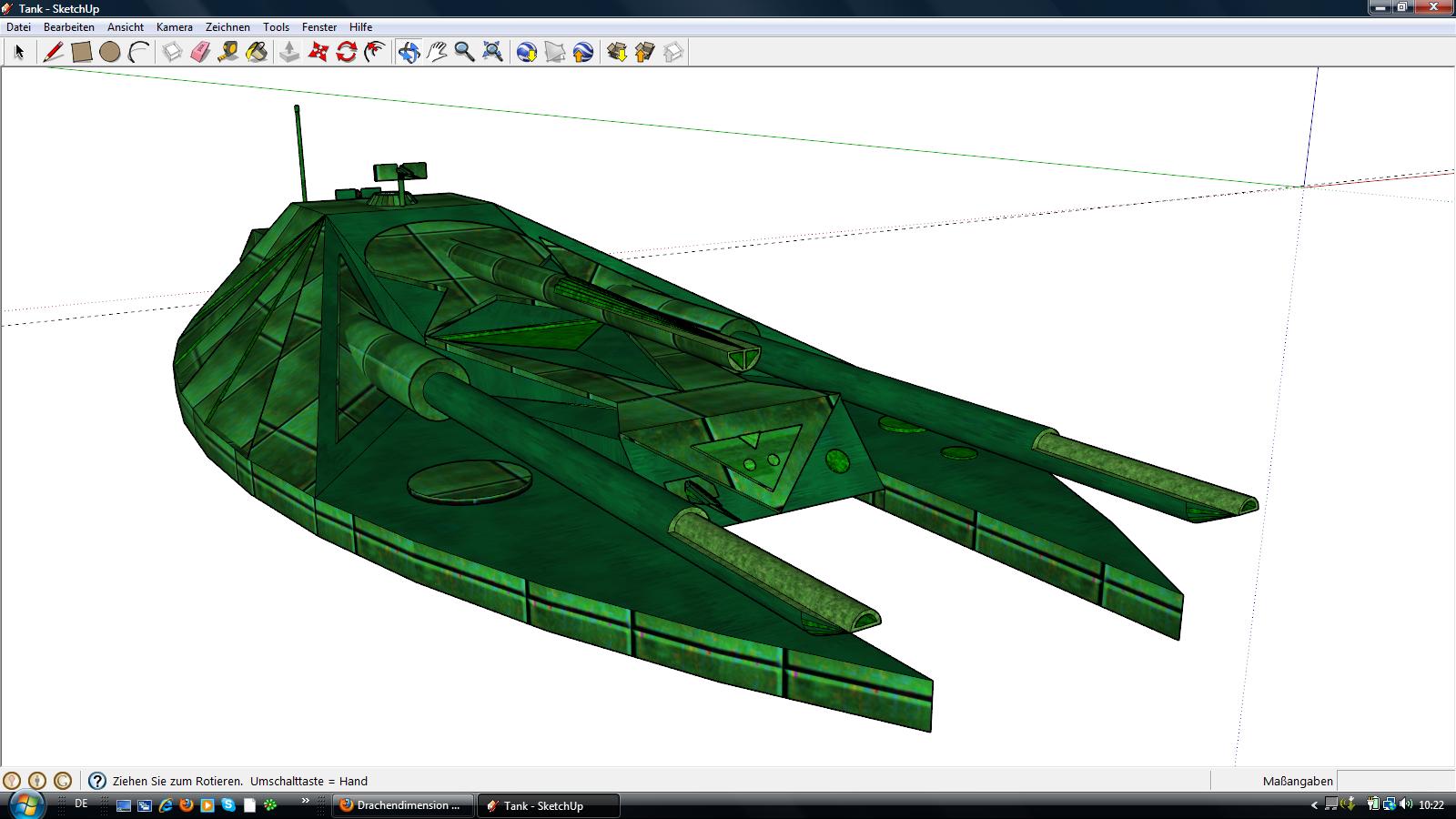Select the pink Eraser tool
This screenshot has height=819, width=1456.
[200, 52]
